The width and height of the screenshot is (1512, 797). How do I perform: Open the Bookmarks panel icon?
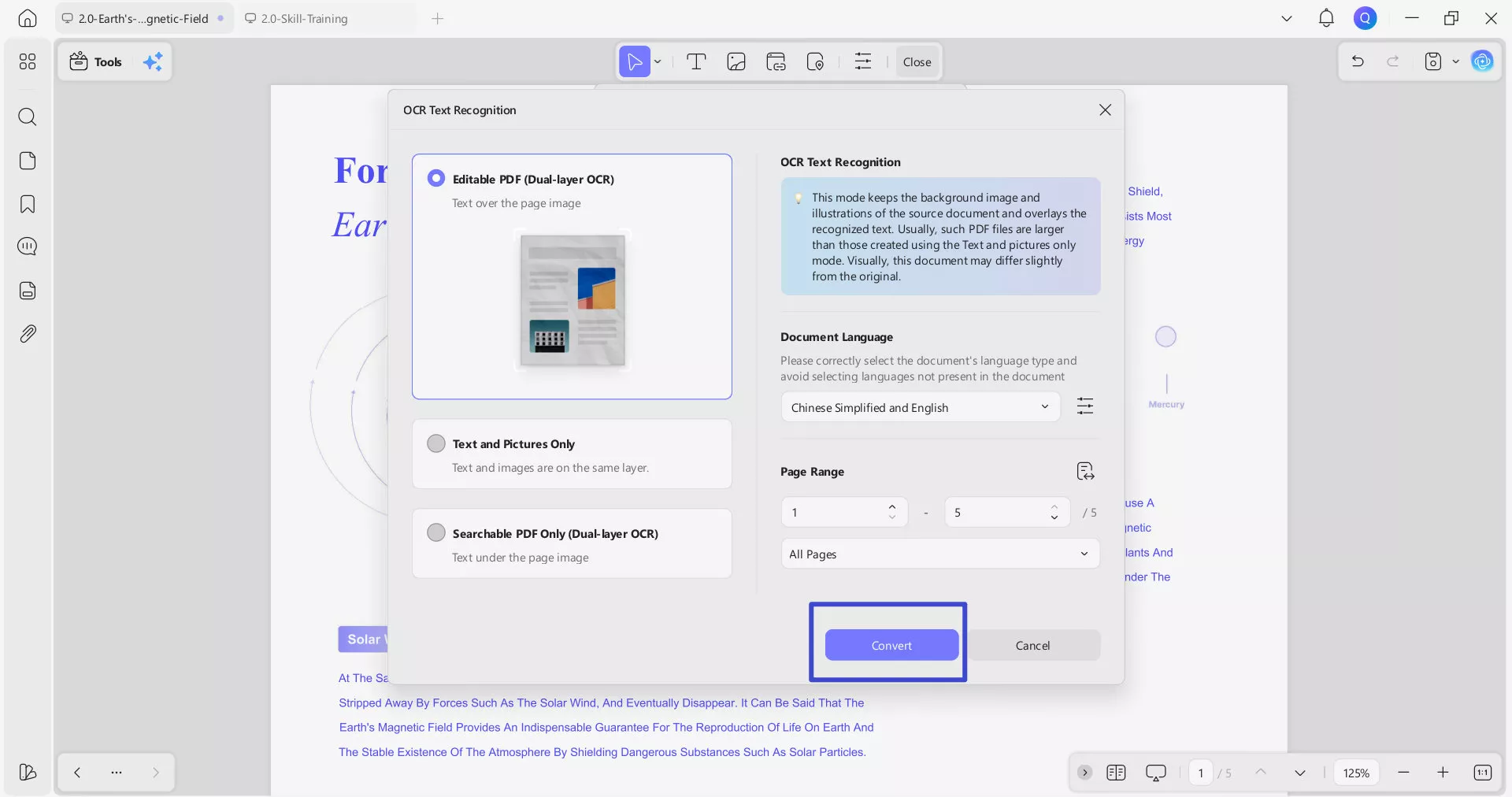(x=28, y=204)
